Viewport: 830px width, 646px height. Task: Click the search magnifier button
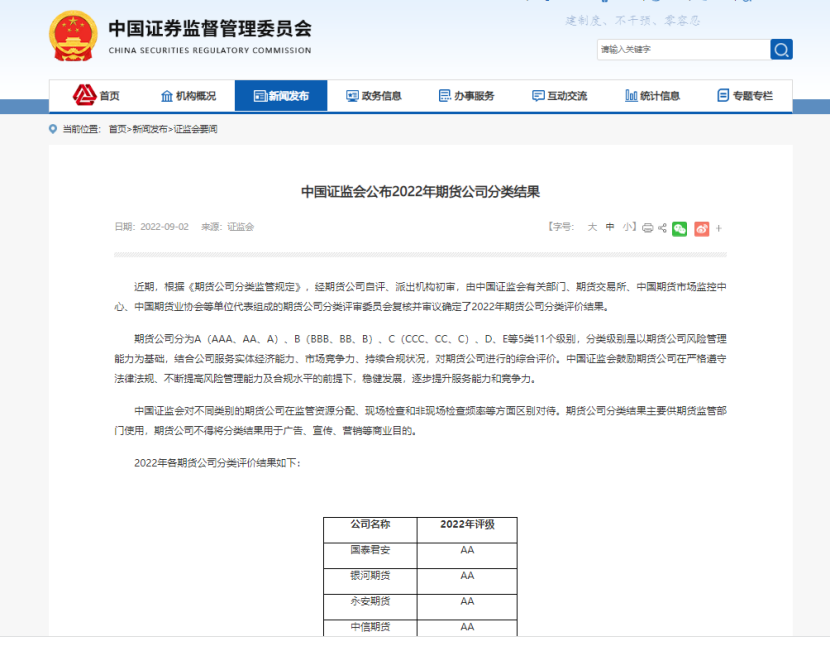pyautogui.click(x=781, y=49)
